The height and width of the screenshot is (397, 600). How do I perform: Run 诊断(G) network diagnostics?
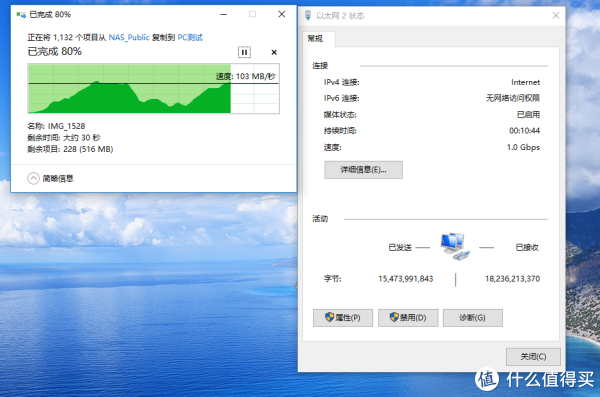473,318
